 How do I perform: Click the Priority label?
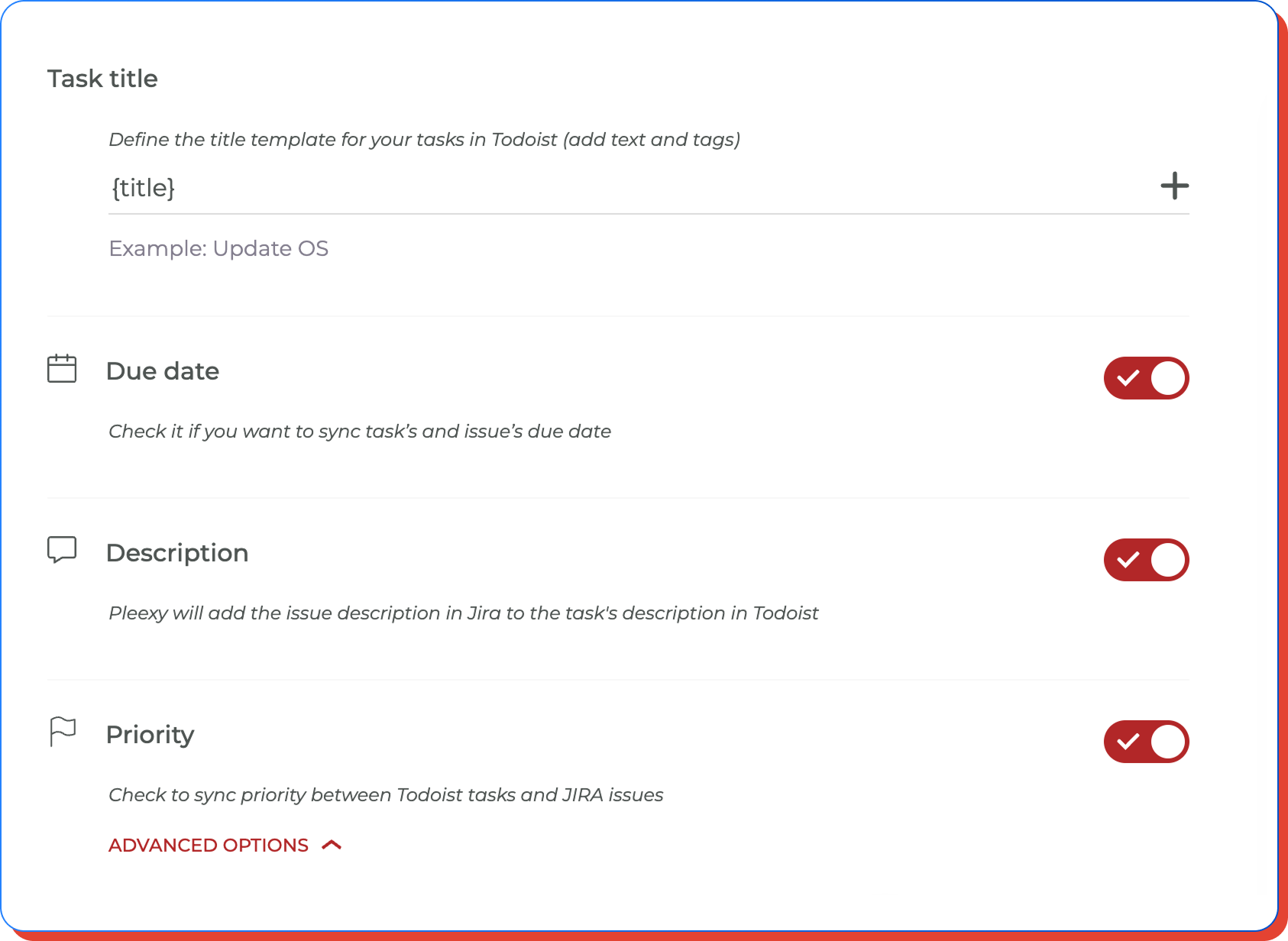click(x=150, y=735)
